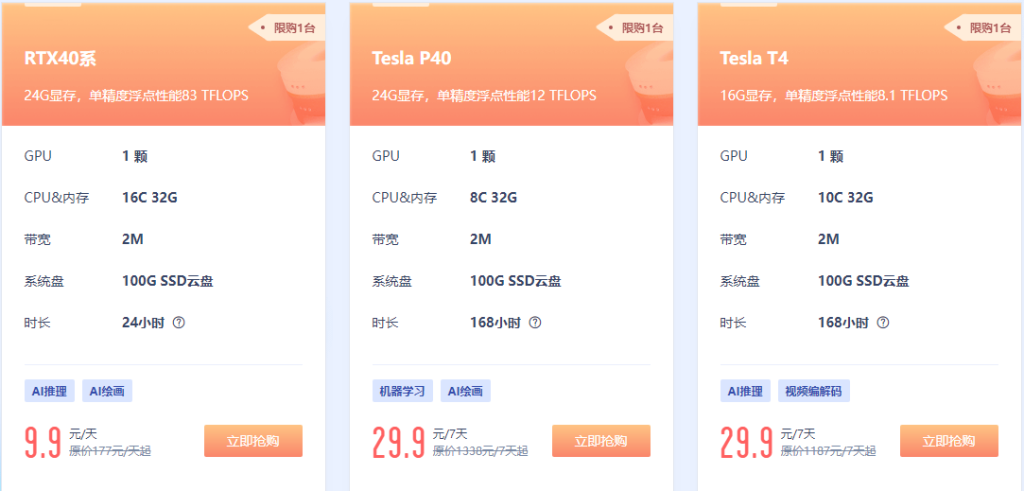
Task: Click the help icon beside 24小时 duration
Action: 179,323
